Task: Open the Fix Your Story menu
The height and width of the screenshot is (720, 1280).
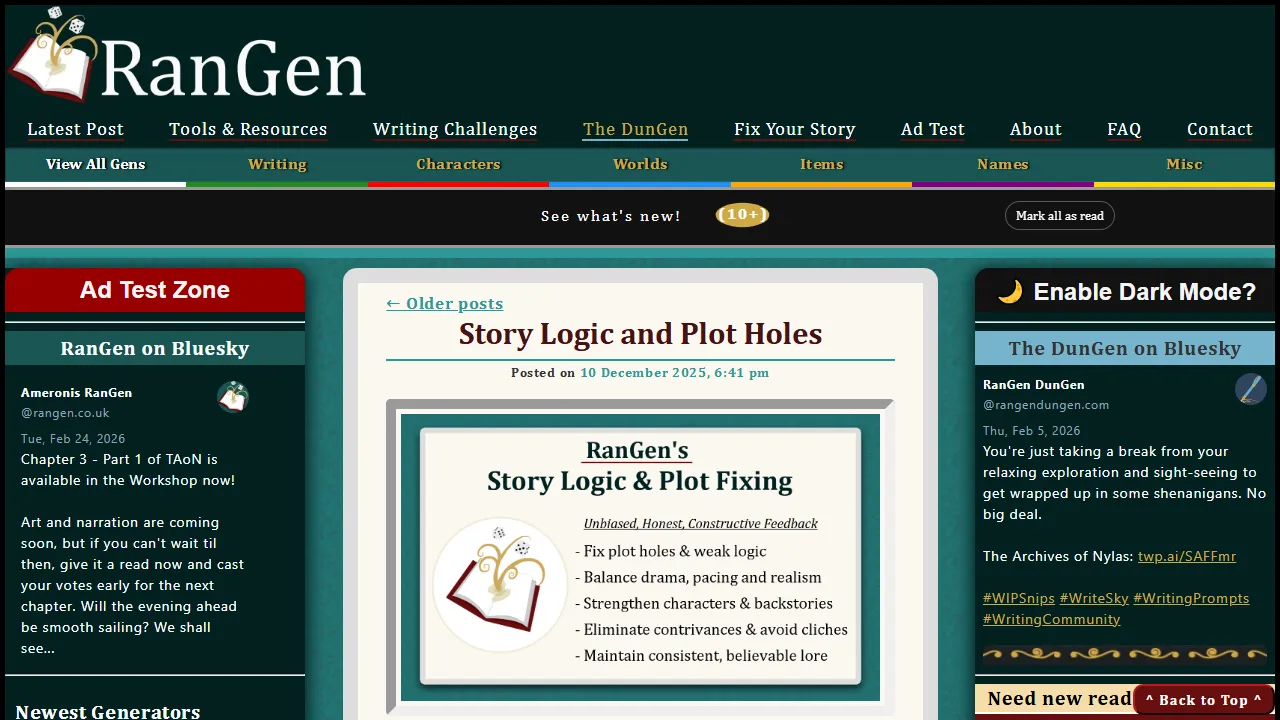Action: 794,129
